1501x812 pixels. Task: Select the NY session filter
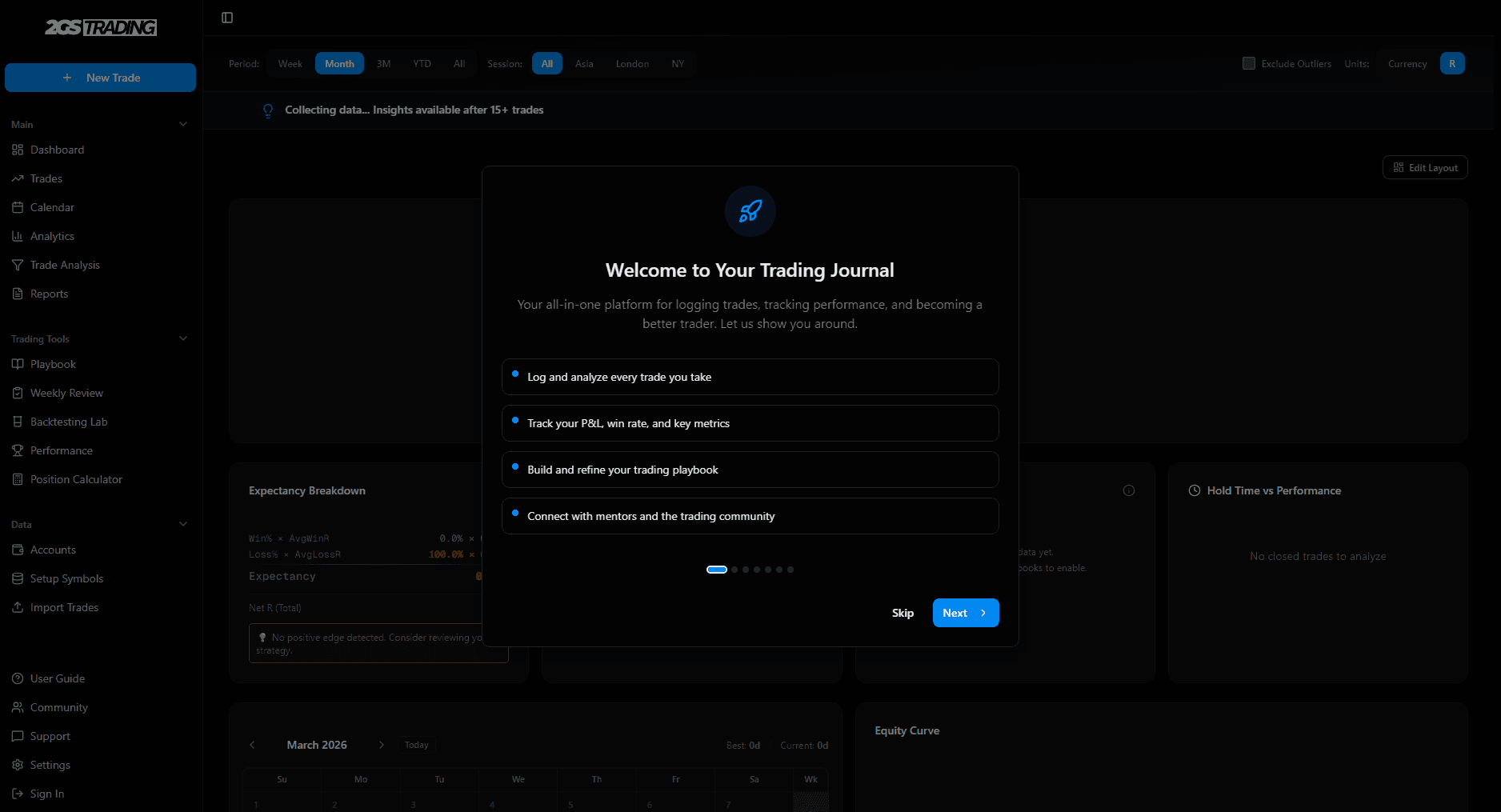(678, 63)
